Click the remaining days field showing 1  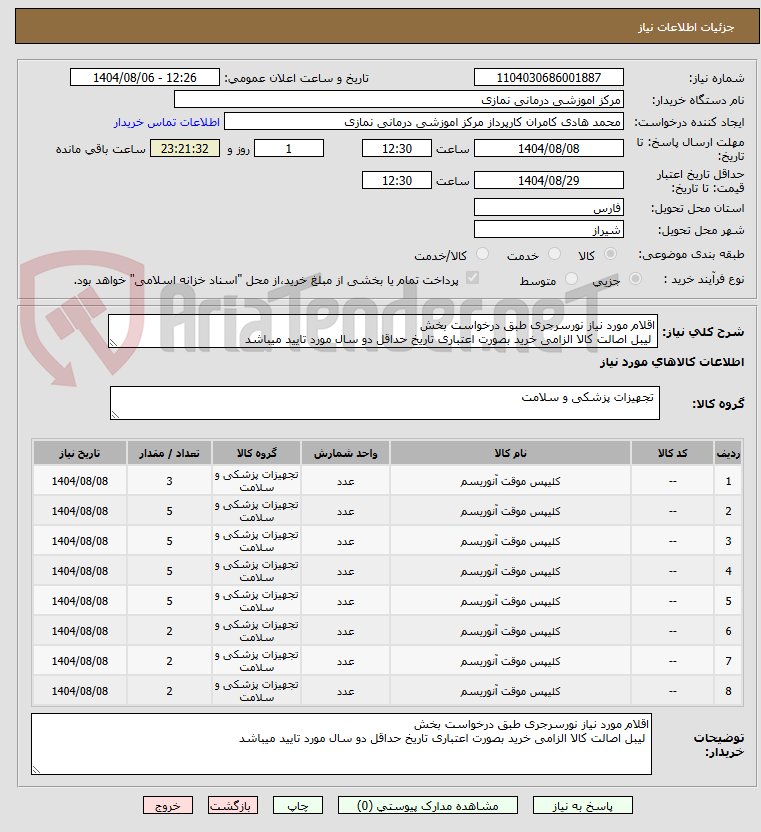pyautogui.click(x=289, y=149)
